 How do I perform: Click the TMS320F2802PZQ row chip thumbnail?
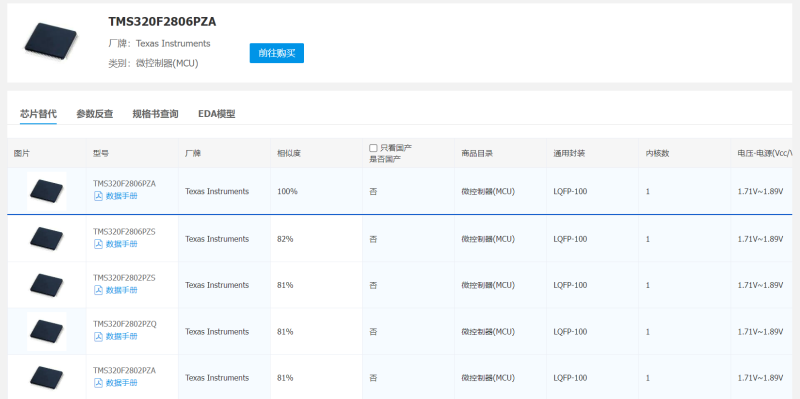(x=46, y=331)
